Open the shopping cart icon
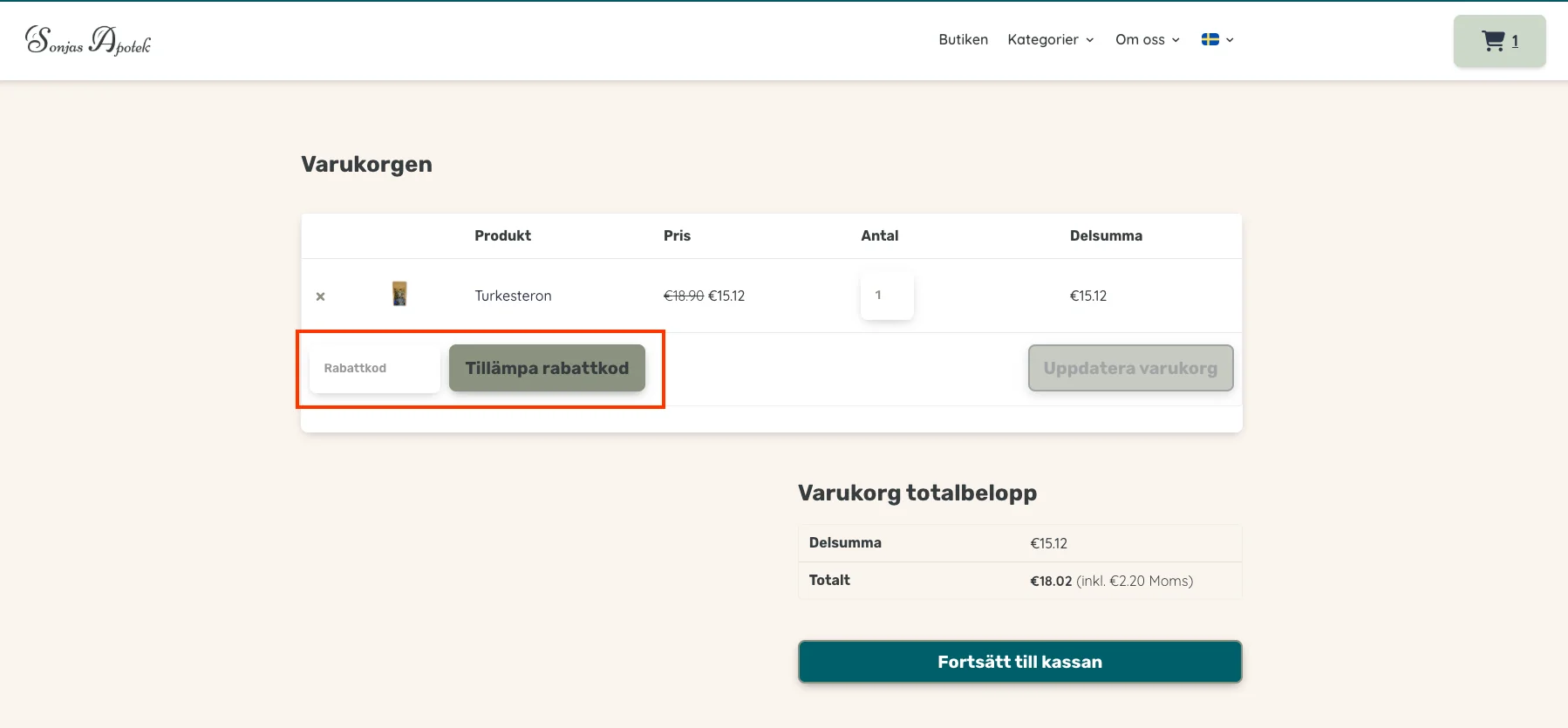The height and width of the screenshot is (728, 1568). (1493, 41)
